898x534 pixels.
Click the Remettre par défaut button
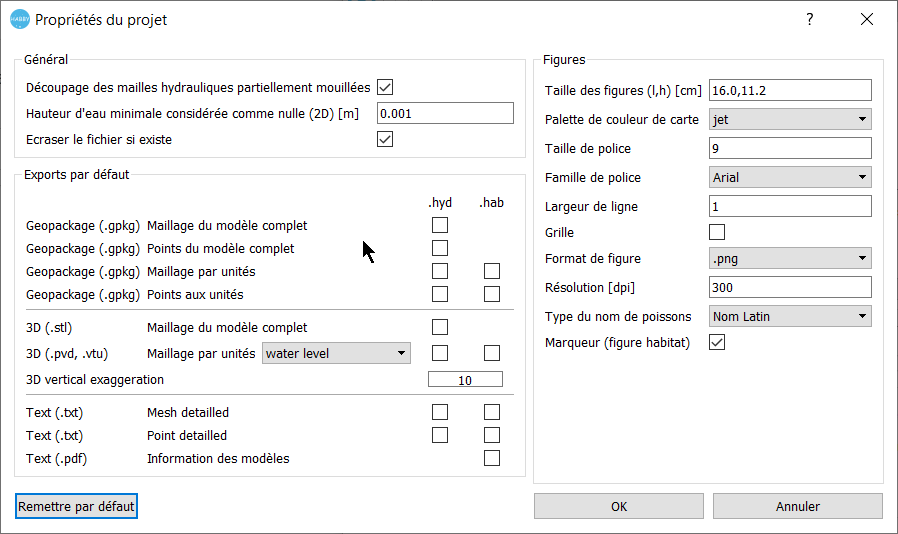(x=76, y=507)
